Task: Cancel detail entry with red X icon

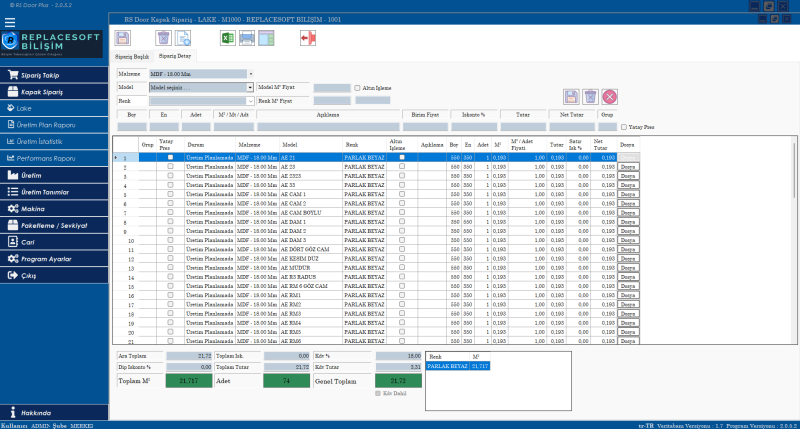Action: tap(609, 96)
